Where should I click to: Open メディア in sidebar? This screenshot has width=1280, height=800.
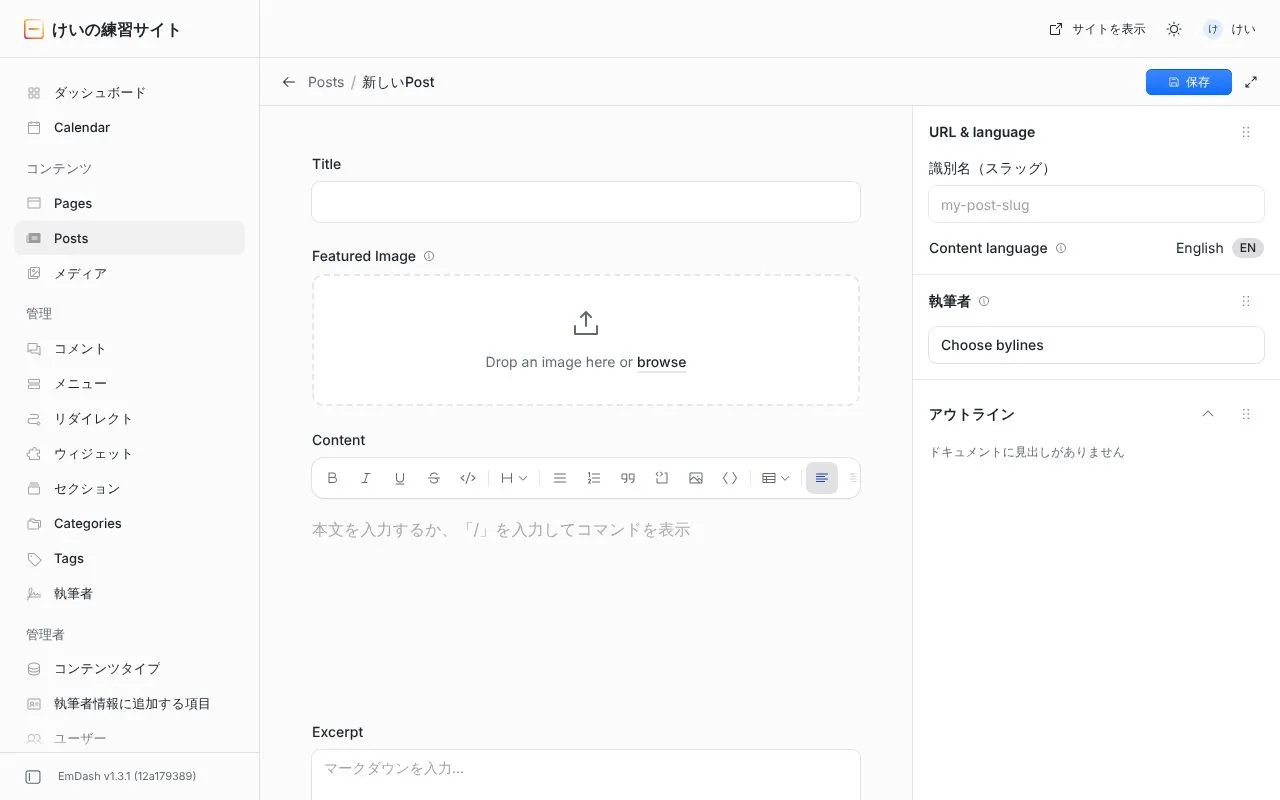(x=130, y=274)
